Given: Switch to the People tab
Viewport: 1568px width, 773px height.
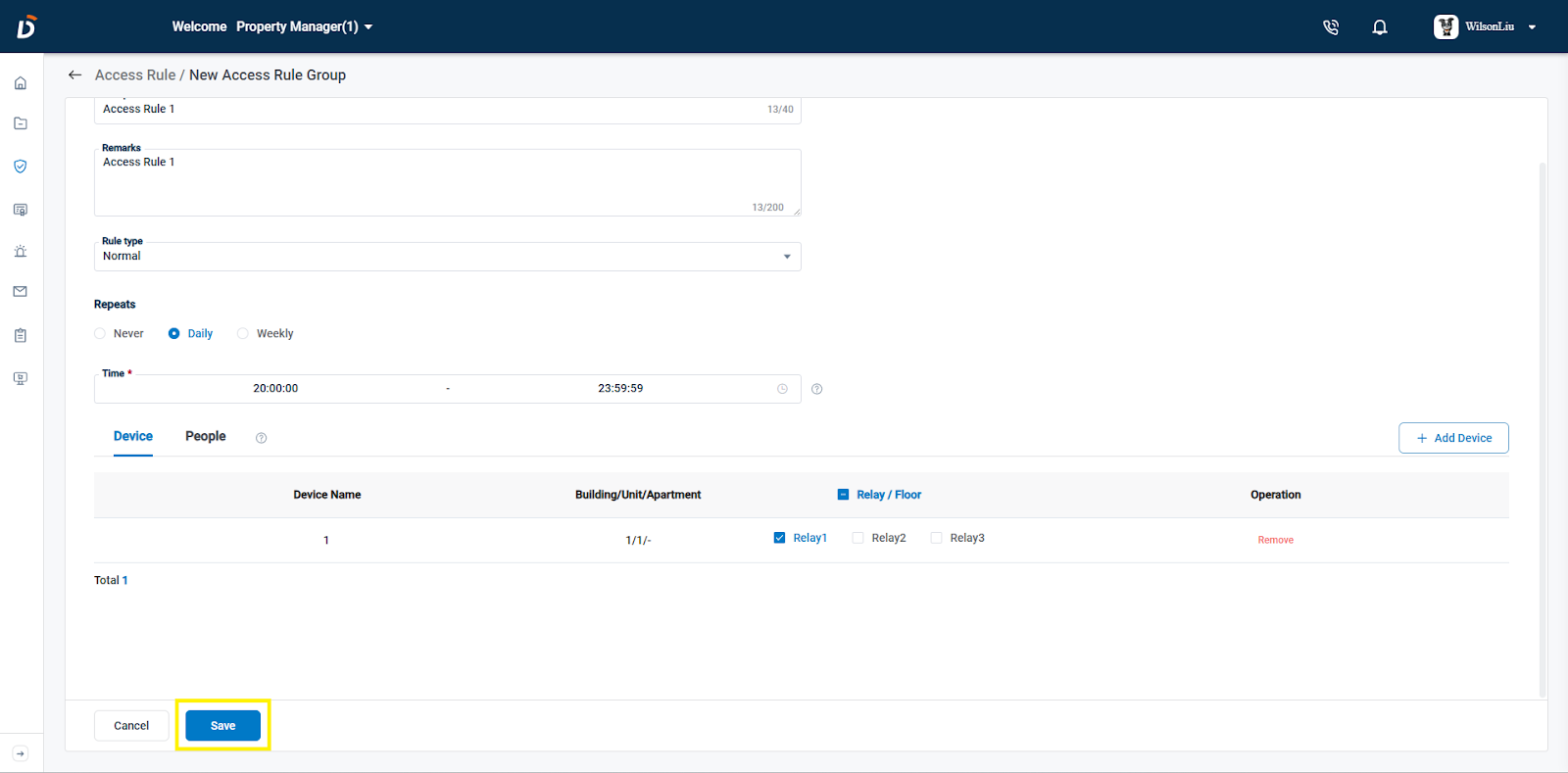Looking at the screenshot, I should coord(206,437).
